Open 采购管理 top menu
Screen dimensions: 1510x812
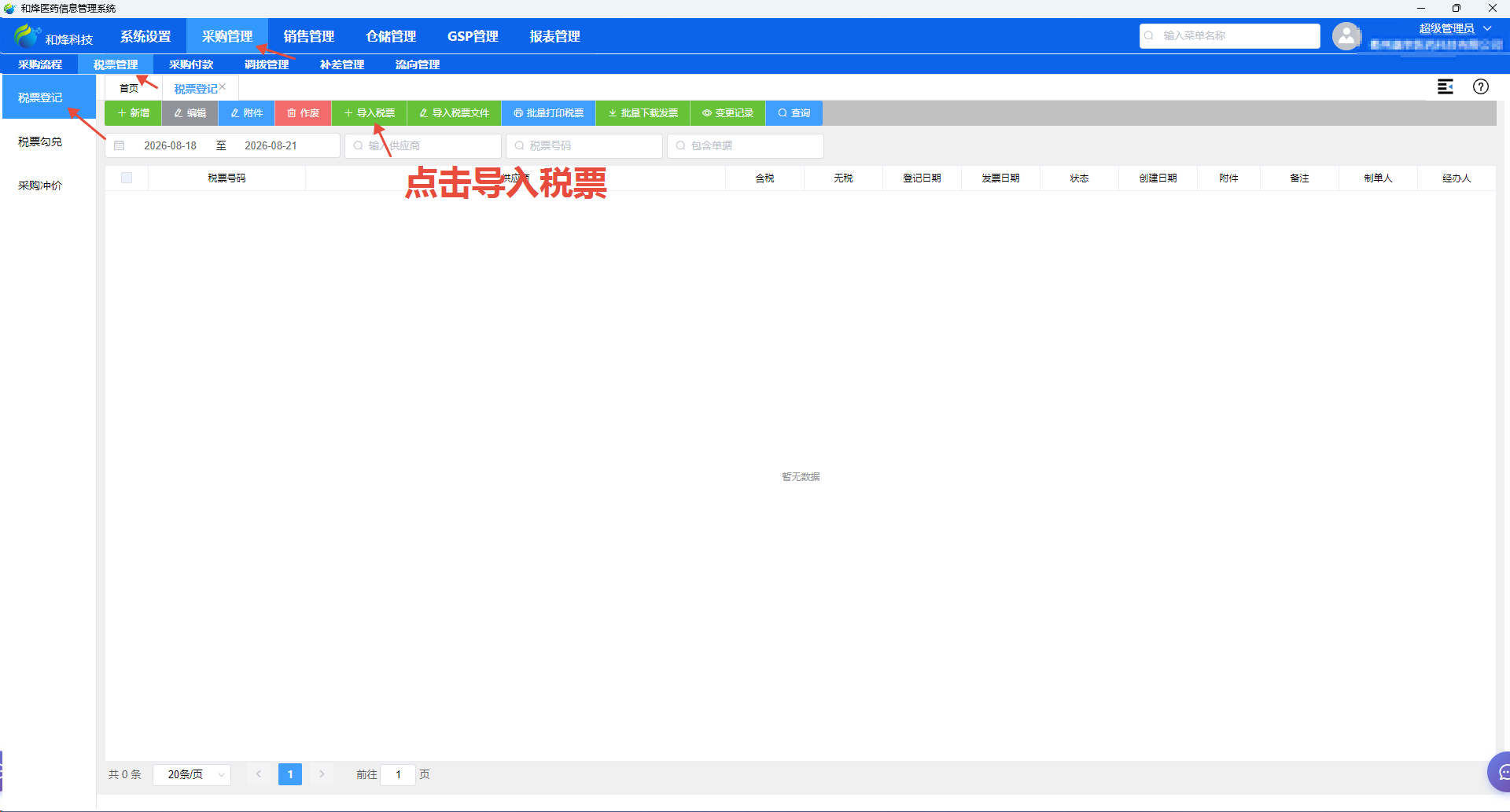[227, 36]
